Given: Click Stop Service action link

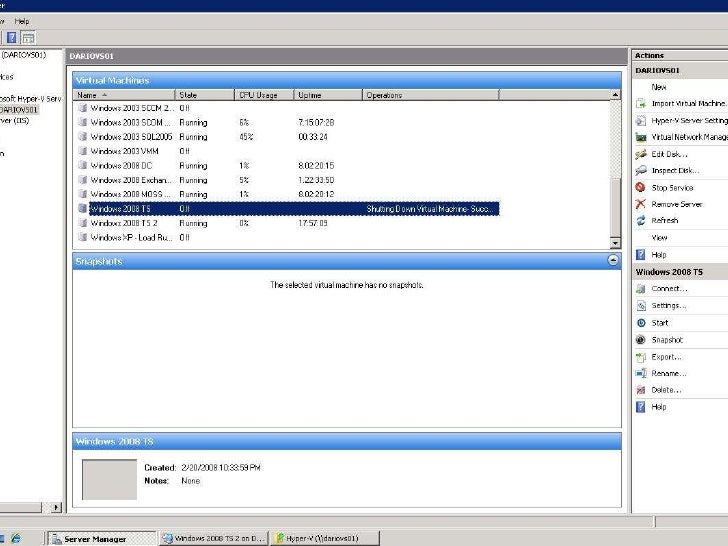Looking at the screenshot, I should point(672,188).
